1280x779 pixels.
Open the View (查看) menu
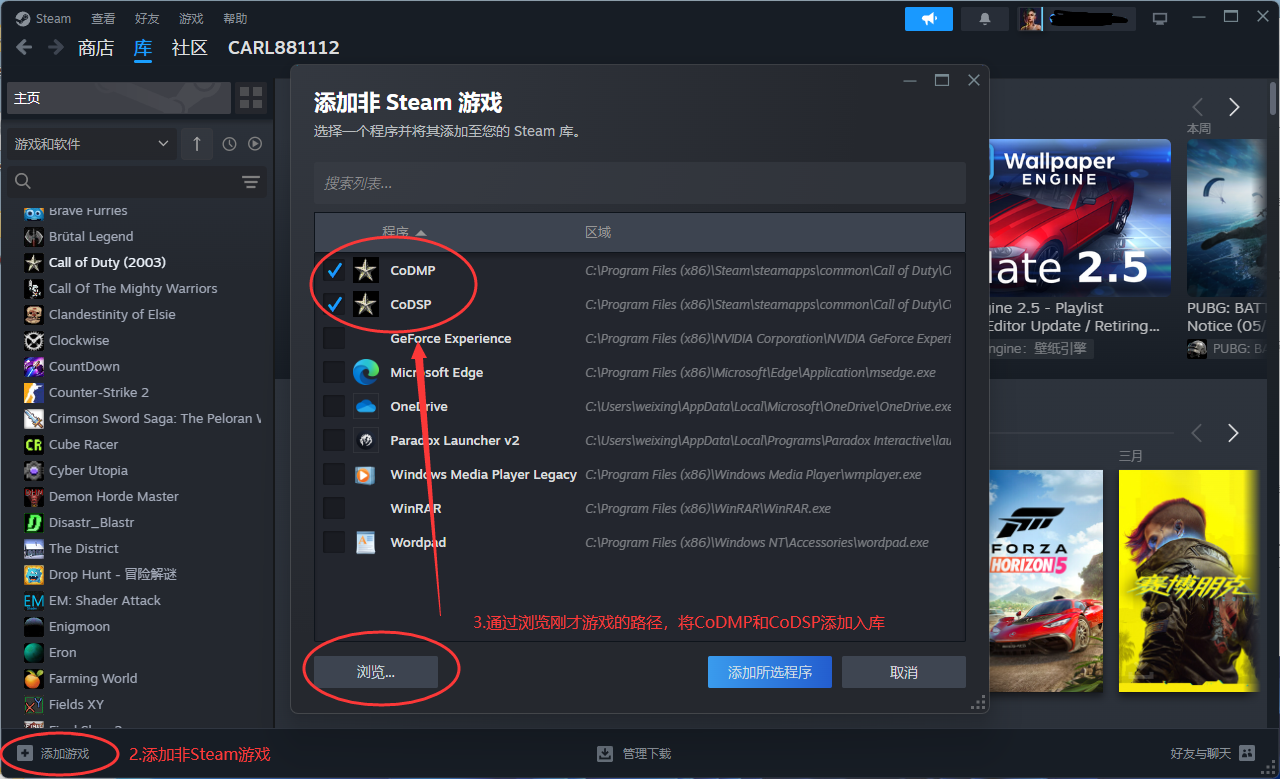[x=103, y=18]
